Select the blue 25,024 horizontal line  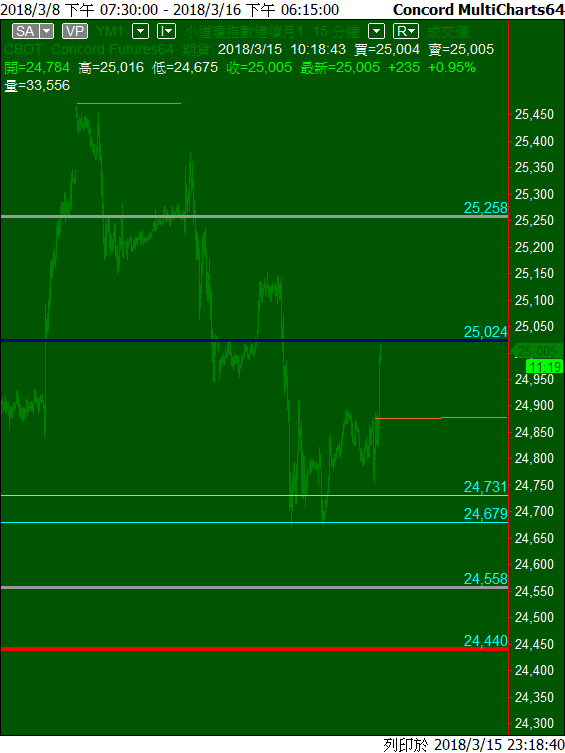tap(254, 340)
